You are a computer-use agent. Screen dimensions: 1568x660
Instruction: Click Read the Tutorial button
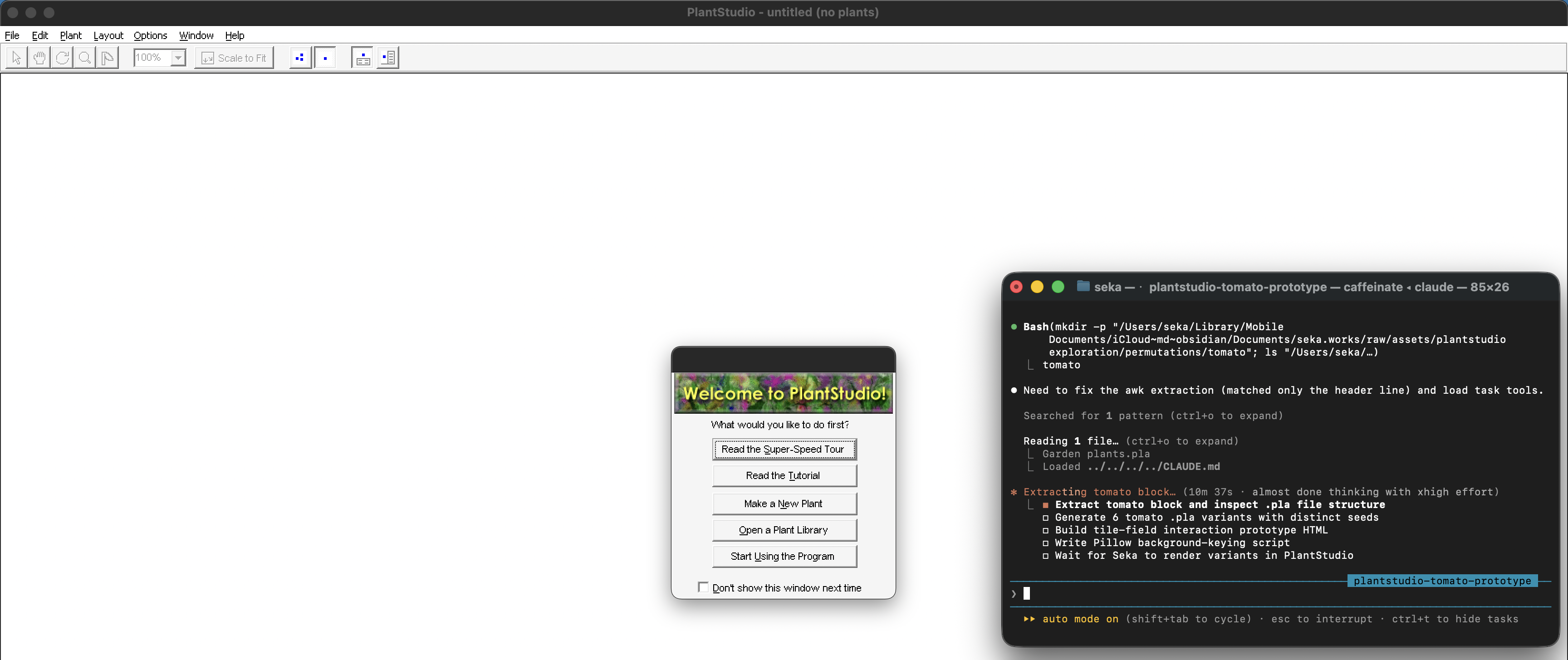point(784,476)
